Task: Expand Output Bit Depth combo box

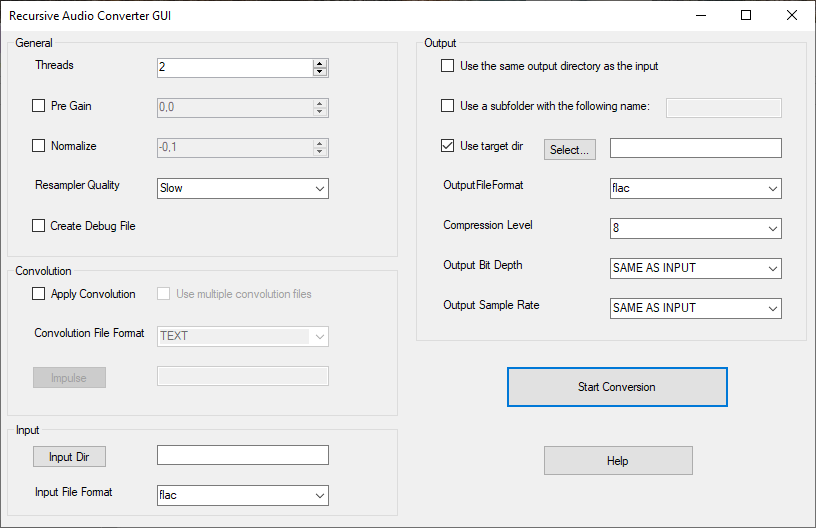Action: pyautogui.click(x=695, y=268)
